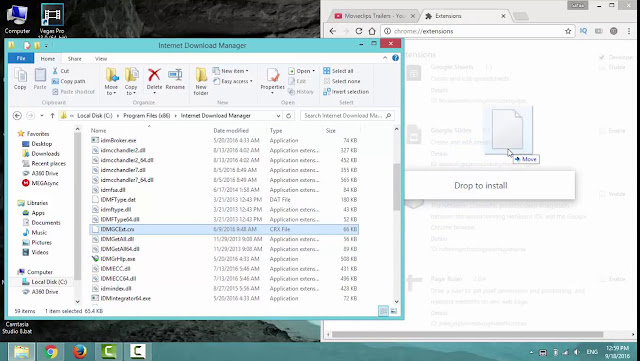The image size is (640, 361).
Task: Refresh the Explorer address bar location
Action: (x=289, y=116)
